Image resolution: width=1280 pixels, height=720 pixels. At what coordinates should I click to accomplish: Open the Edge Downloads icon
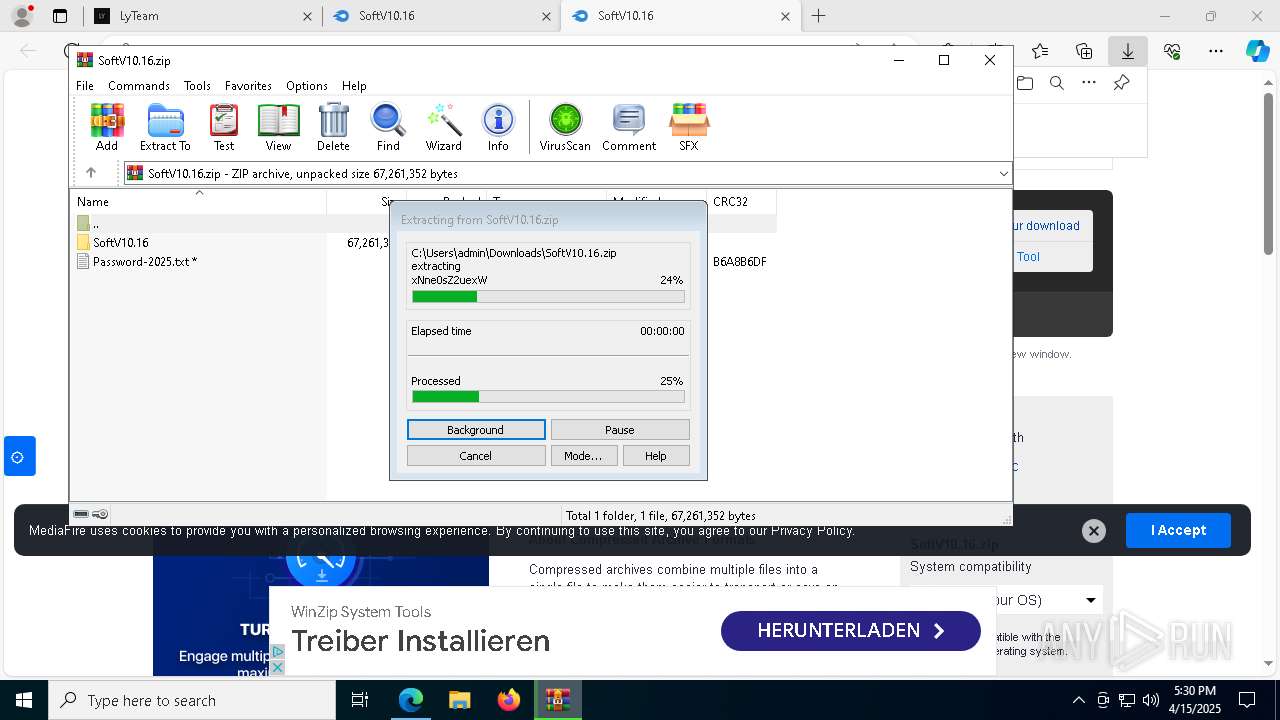click(1128, 51)
